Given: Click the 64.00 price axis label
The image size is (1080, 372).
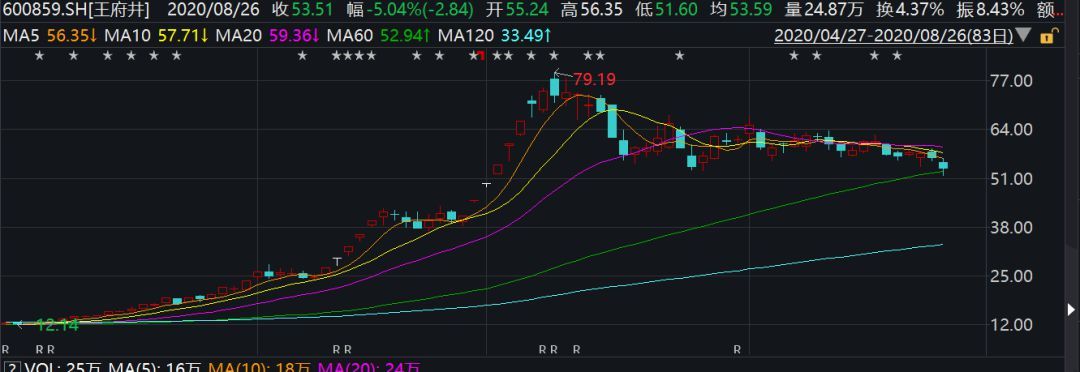Looking at the screenshot, I should point(1012,130).
